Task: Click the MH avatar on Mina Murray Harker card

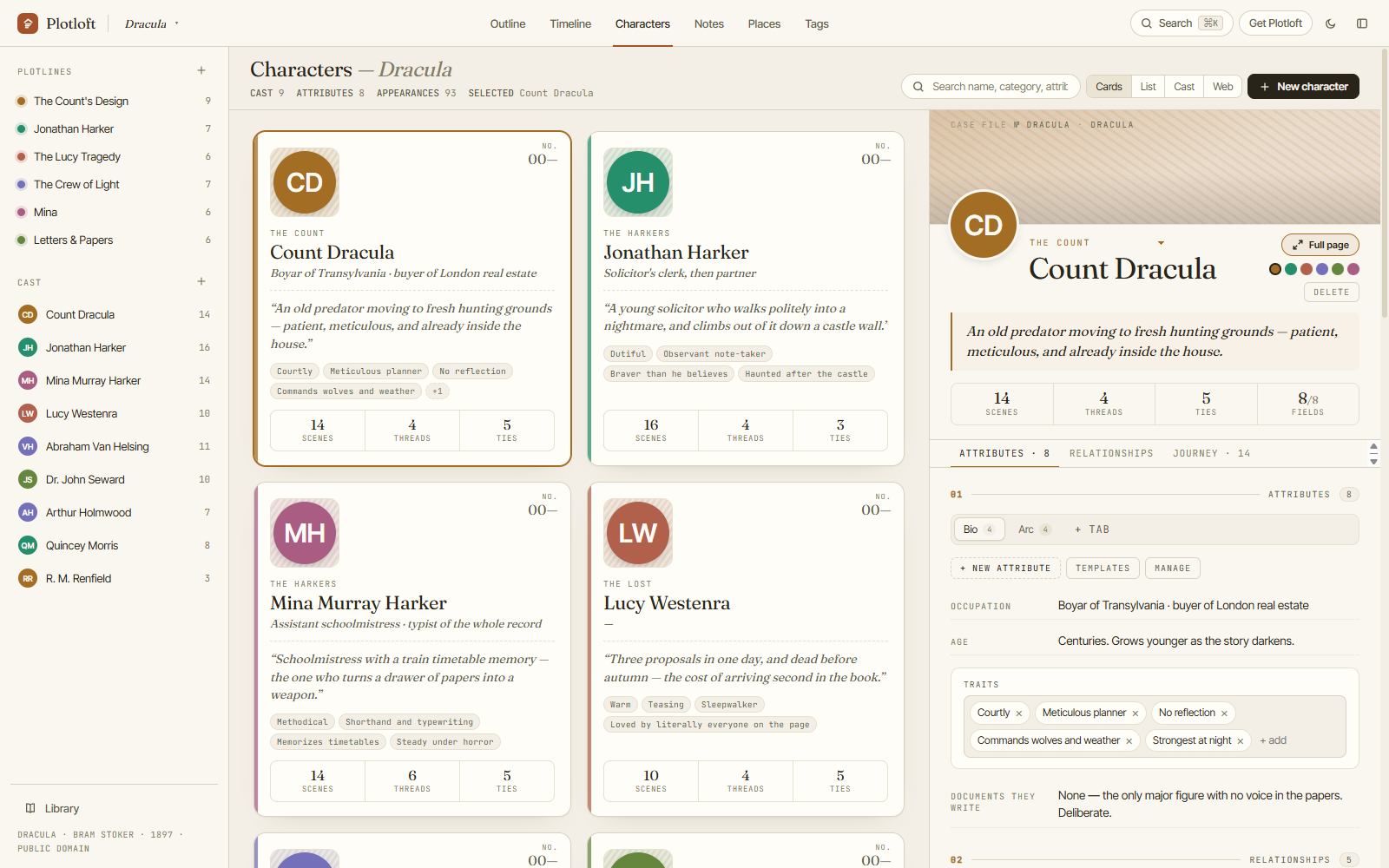Action: pyautogui.click(x=305, y=533)
